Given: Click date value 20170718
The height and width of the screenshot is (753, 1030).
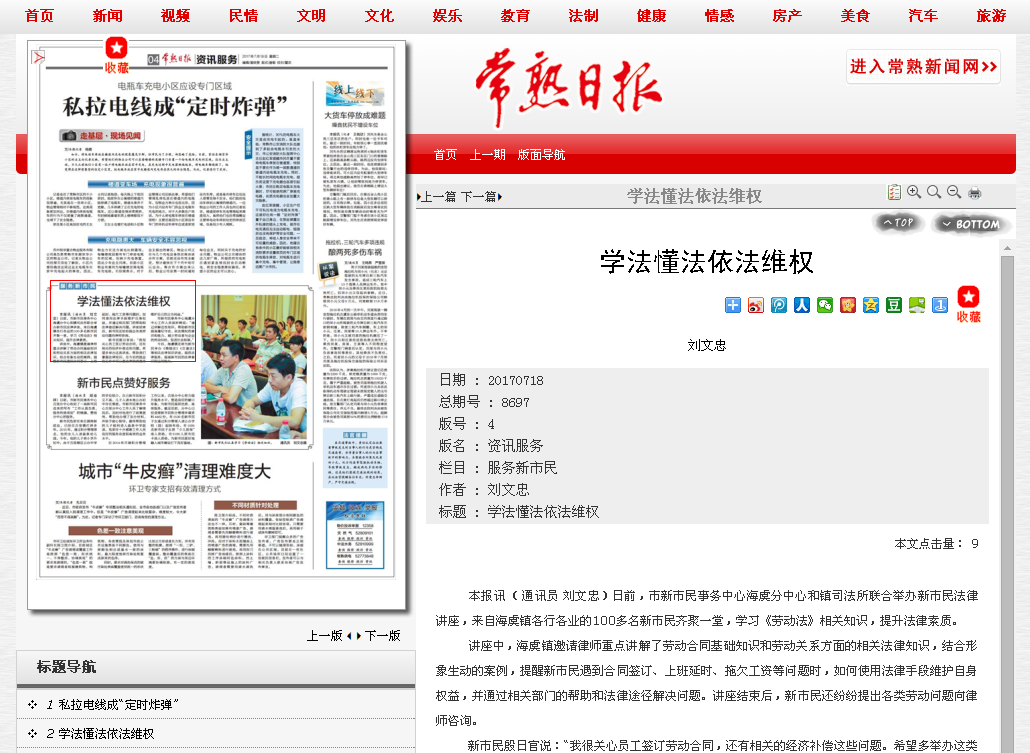Looking at the screenshot, I should click(x=515, y=380).
